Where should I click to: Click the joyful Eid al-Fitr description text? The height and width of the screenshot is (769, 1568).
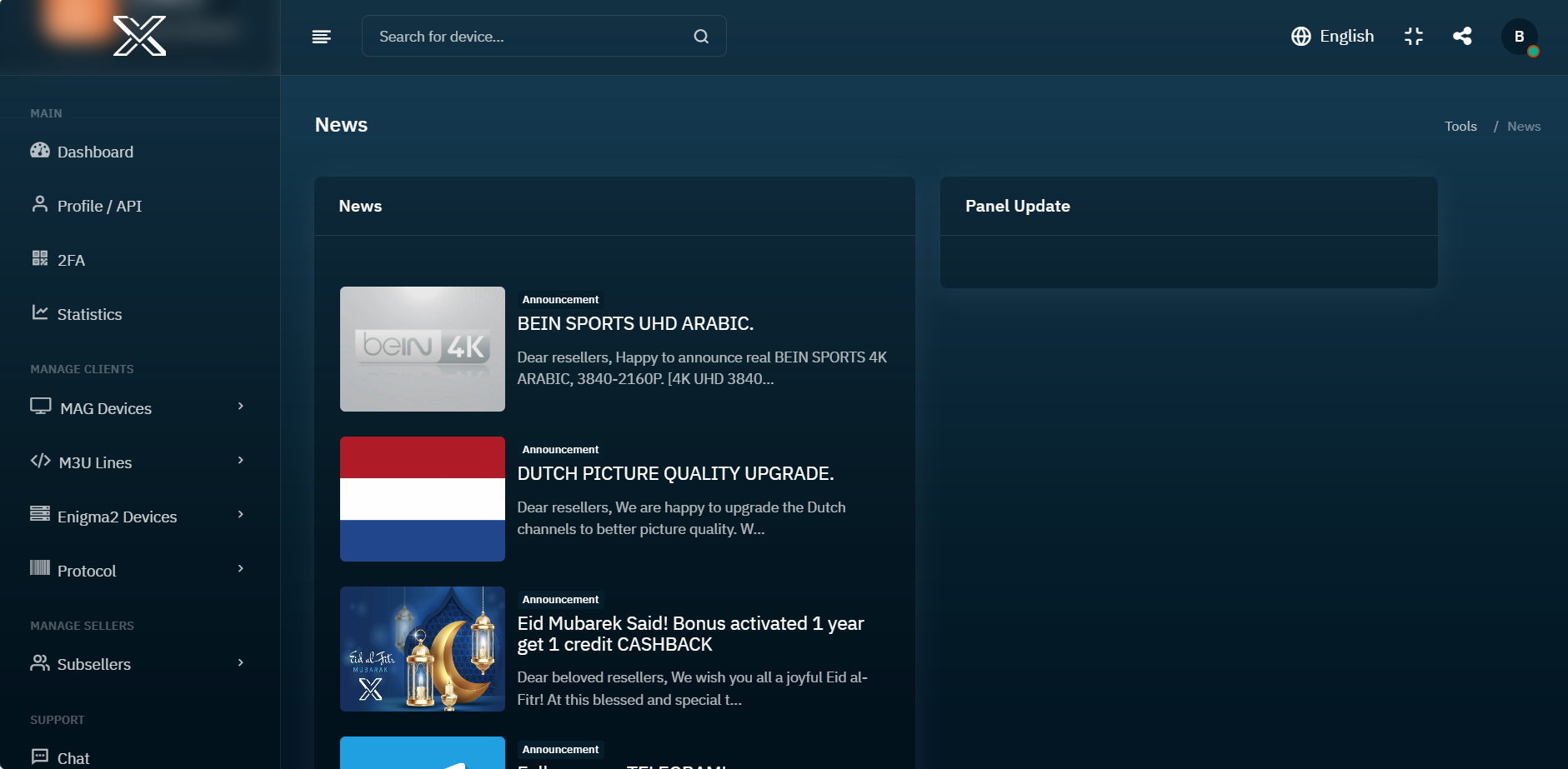(x=692, y=688)
